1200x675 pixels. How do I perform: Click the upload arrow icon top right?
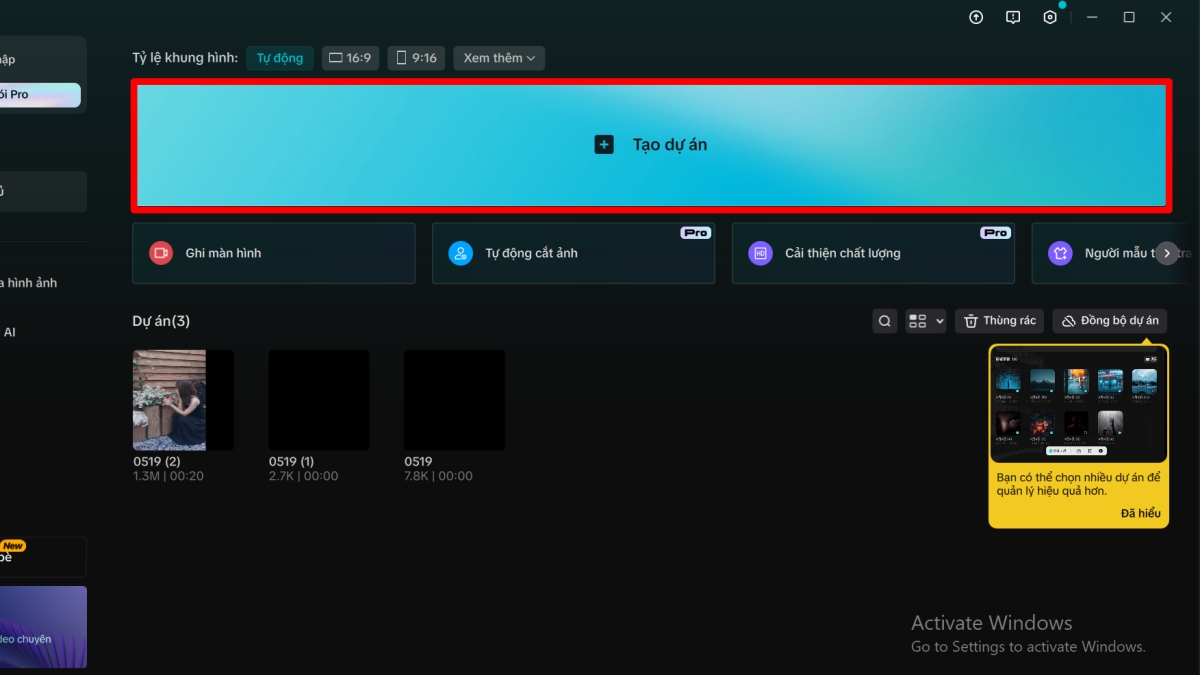tap(976, 17)
